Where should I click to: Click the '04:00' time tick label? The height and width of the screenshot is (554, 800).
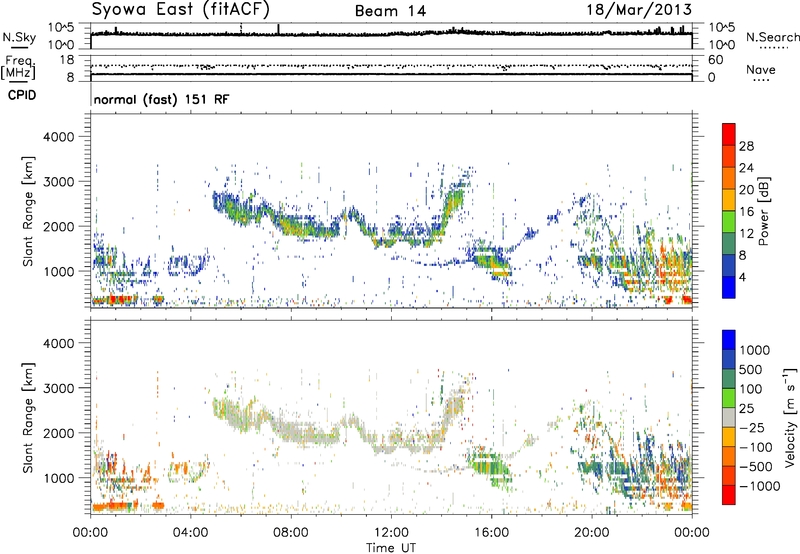191,533
